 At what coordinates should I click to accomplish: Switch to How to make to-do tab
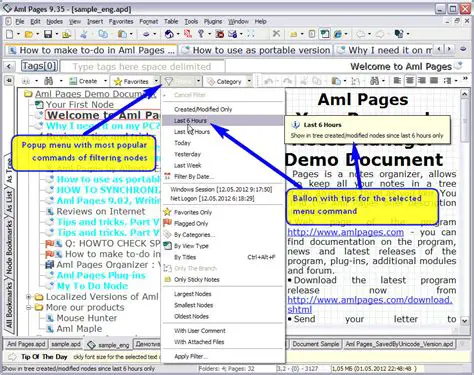click(91, 50)
